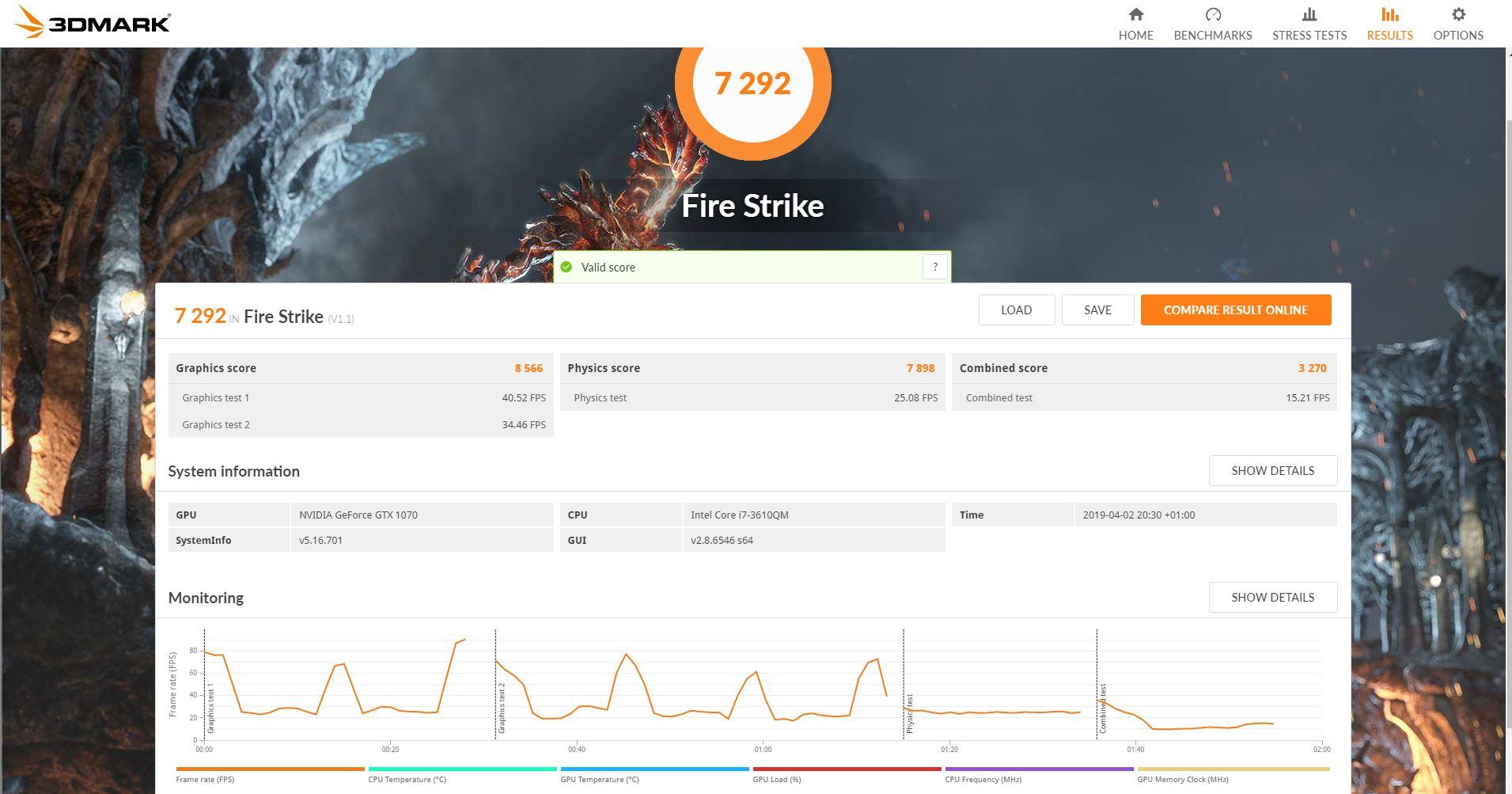Viewport: 1512px width, 794px height.
Task: Show details for Monitoring section
Action: [x=1272, y=597]
